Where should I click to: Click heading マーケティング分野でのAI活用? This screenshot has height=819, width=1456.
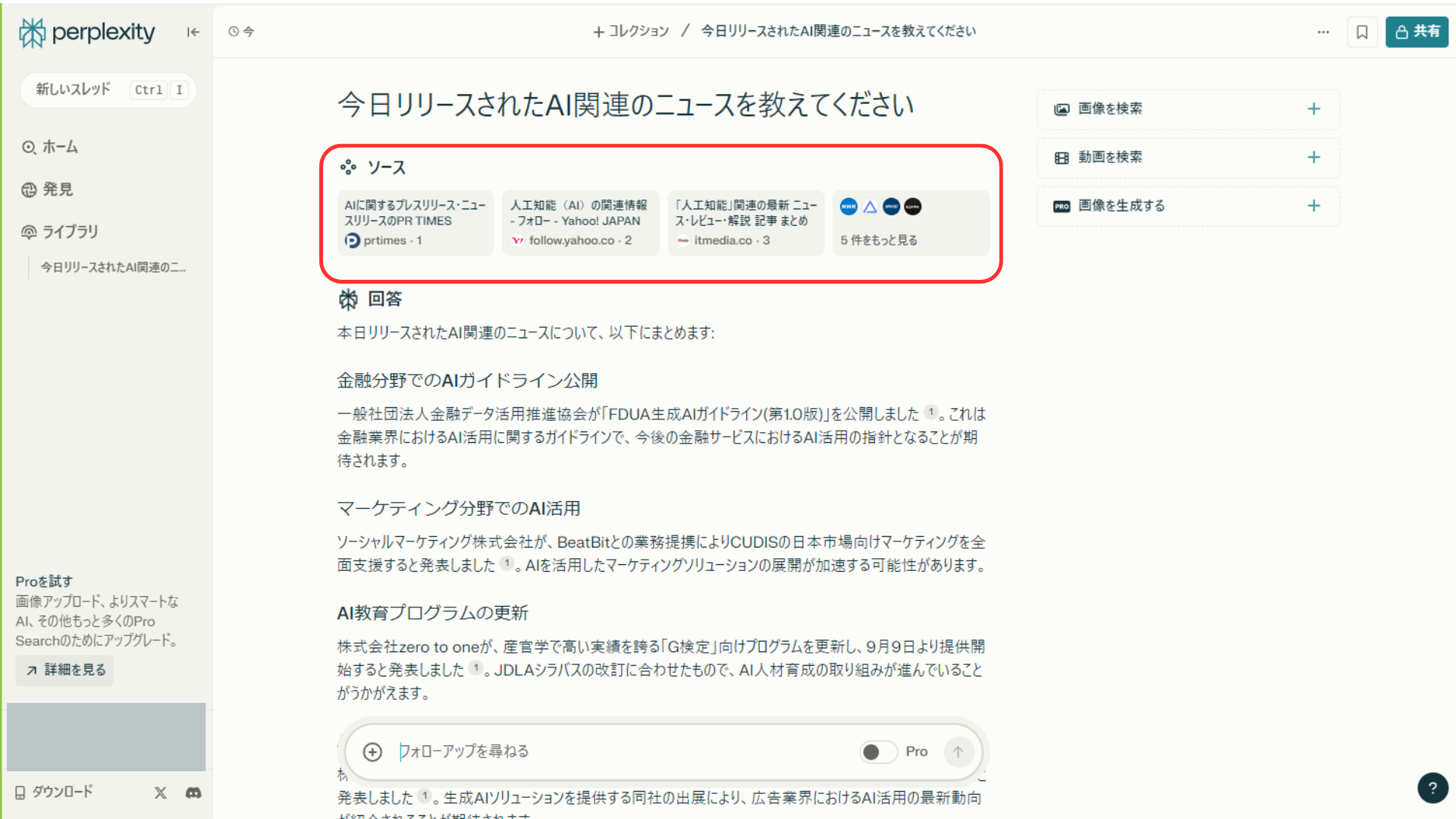[x=459, y=509]
